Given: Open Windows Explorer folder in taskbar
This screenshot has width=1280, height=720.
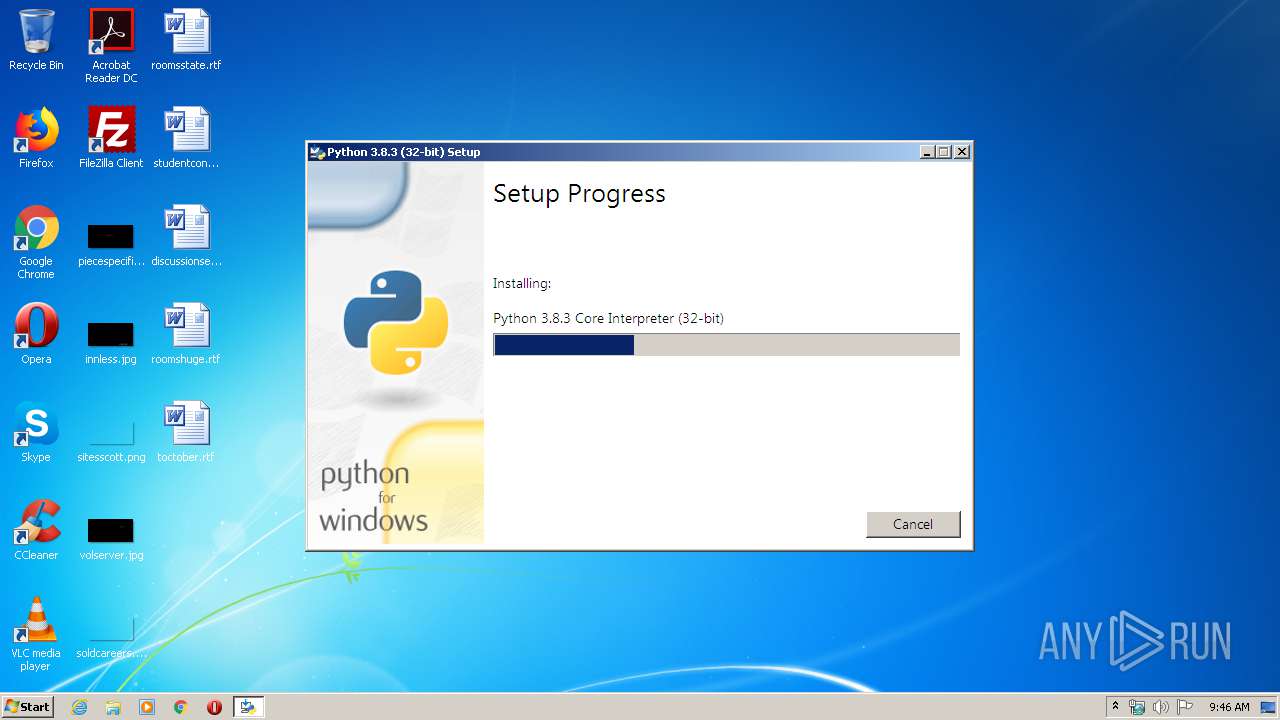Looking at the screenshot, I should pyautogui.click(x=113, y=707).
